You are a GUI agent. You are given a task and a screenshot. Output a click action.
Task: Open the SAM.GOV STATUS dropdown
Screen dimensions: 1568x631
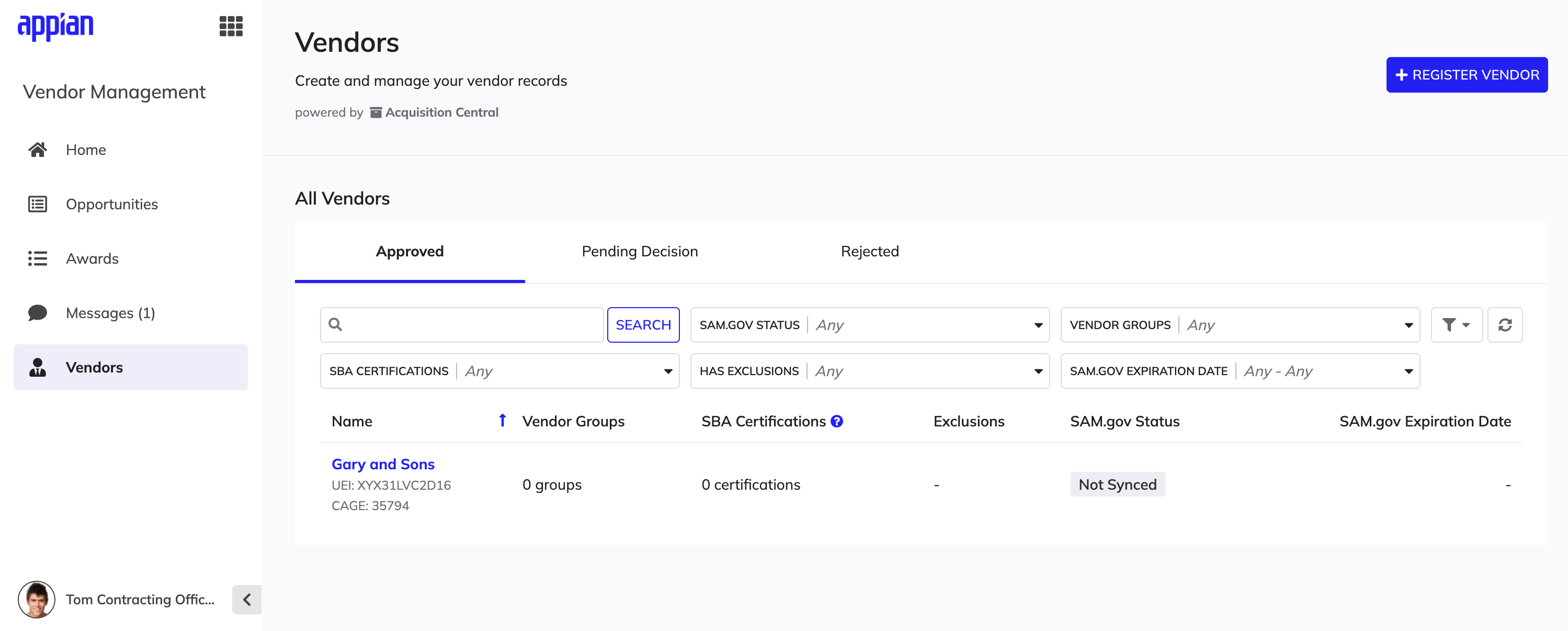(x=869, y=325)
